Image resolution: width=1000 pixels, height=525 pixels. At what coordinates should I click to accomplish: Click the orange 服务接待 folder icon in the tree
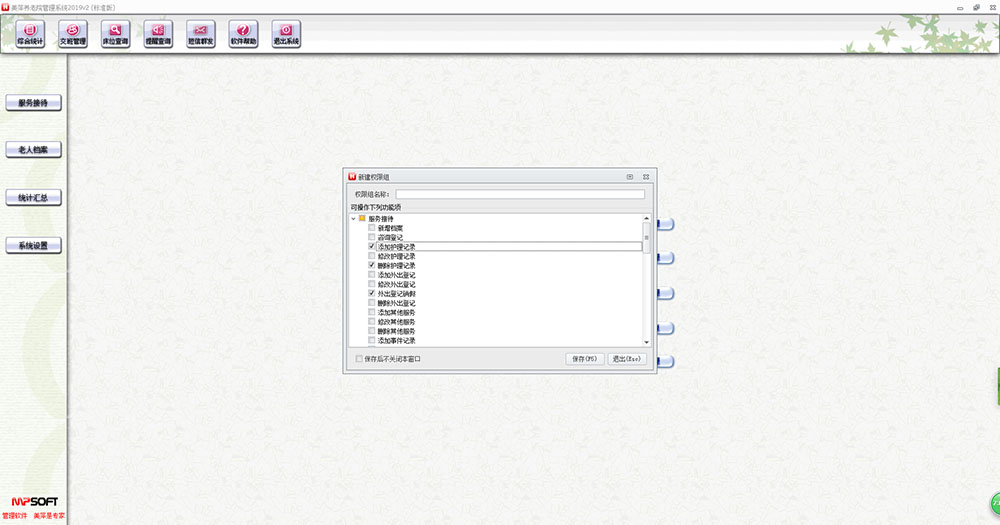362,218
